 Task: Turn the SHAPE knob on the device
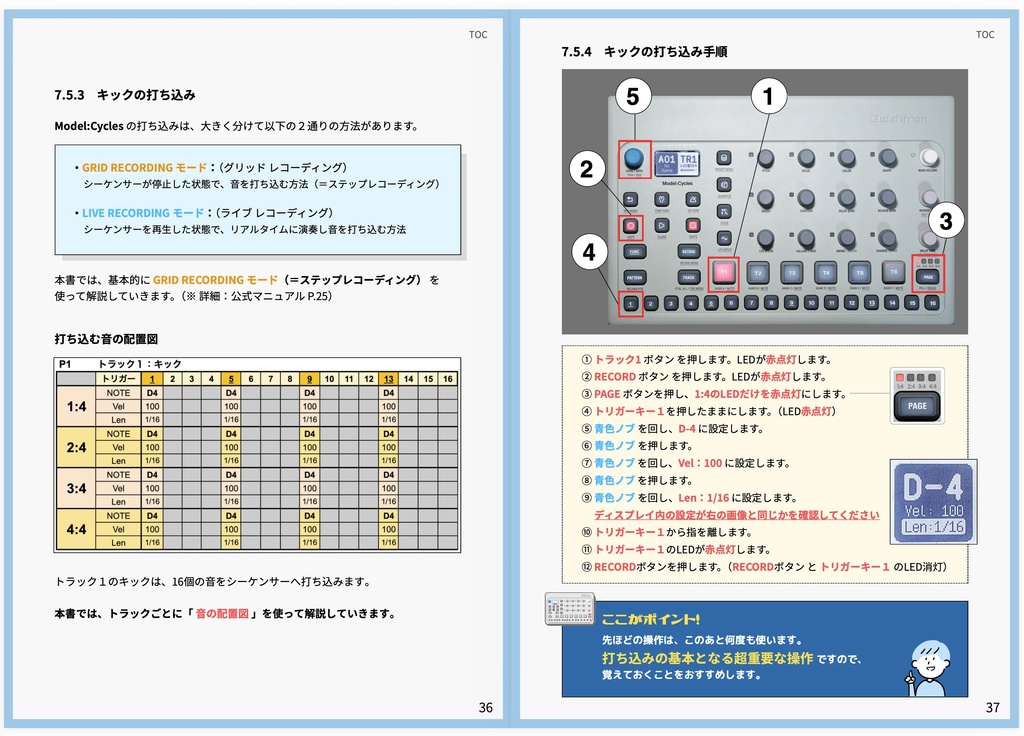(887, 156)
